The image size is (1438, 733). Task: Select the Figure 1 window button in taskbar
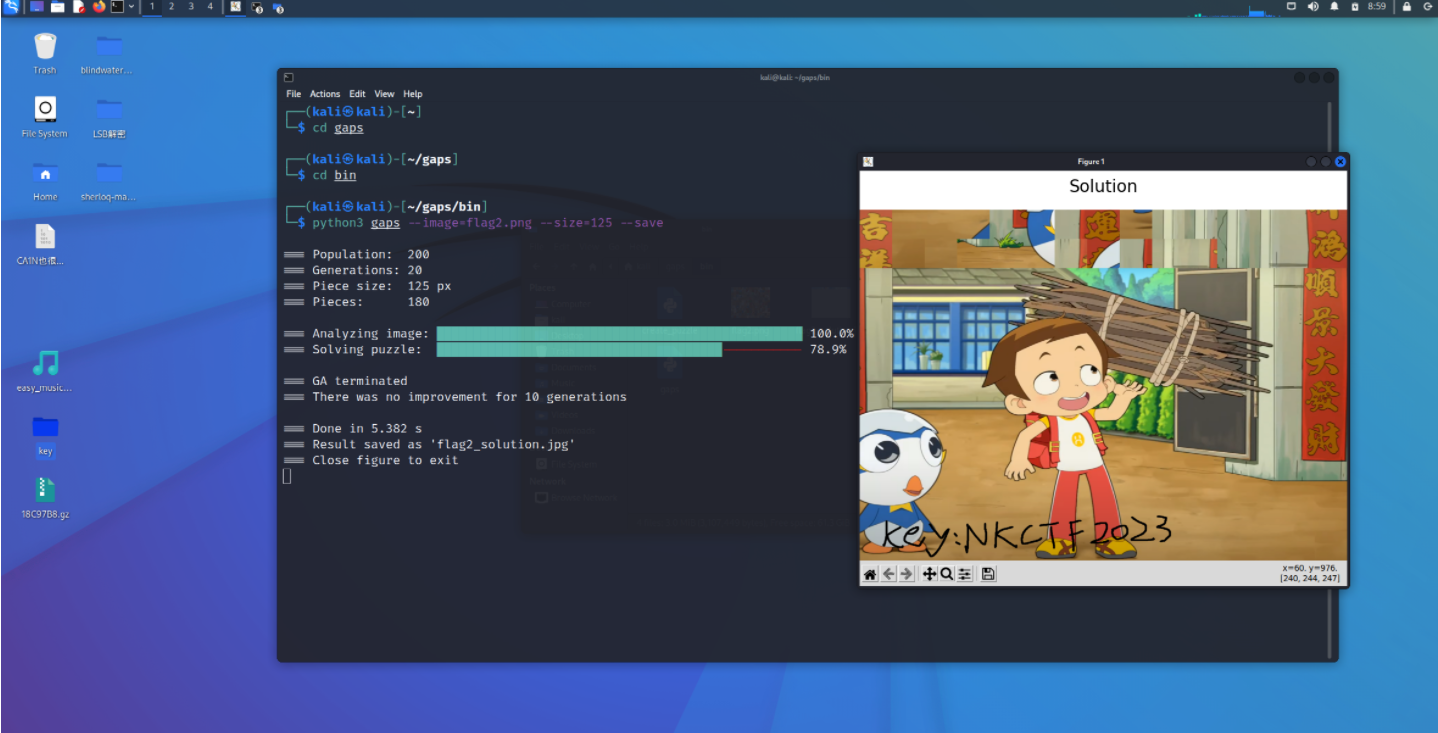click(236, 6)
